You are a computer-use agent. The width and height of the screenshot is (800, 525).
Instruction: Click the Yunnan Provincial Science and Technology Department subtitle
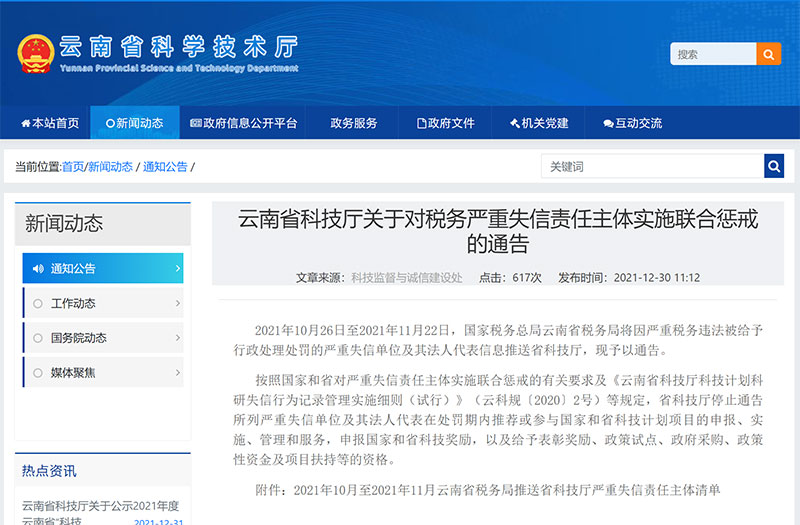[179, 68]
